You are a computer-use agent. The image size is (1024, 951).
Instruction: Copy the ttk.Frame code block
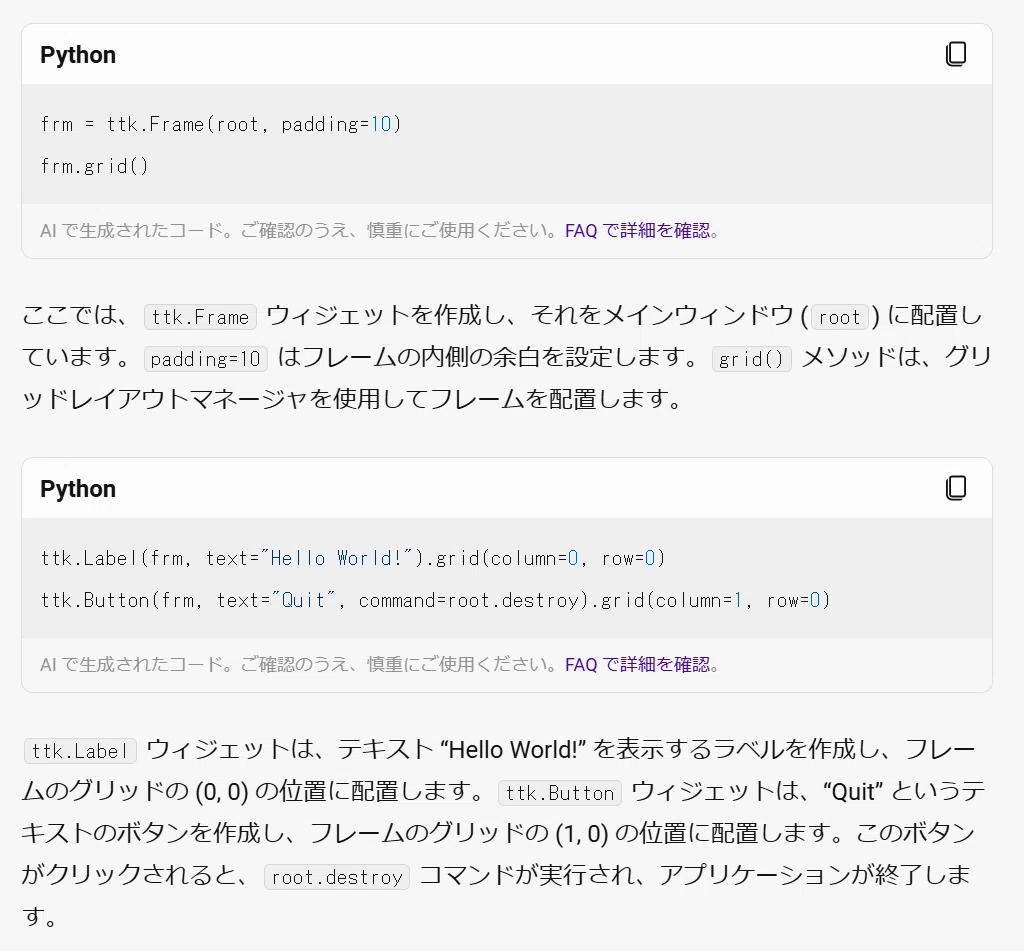pos(956,54)
